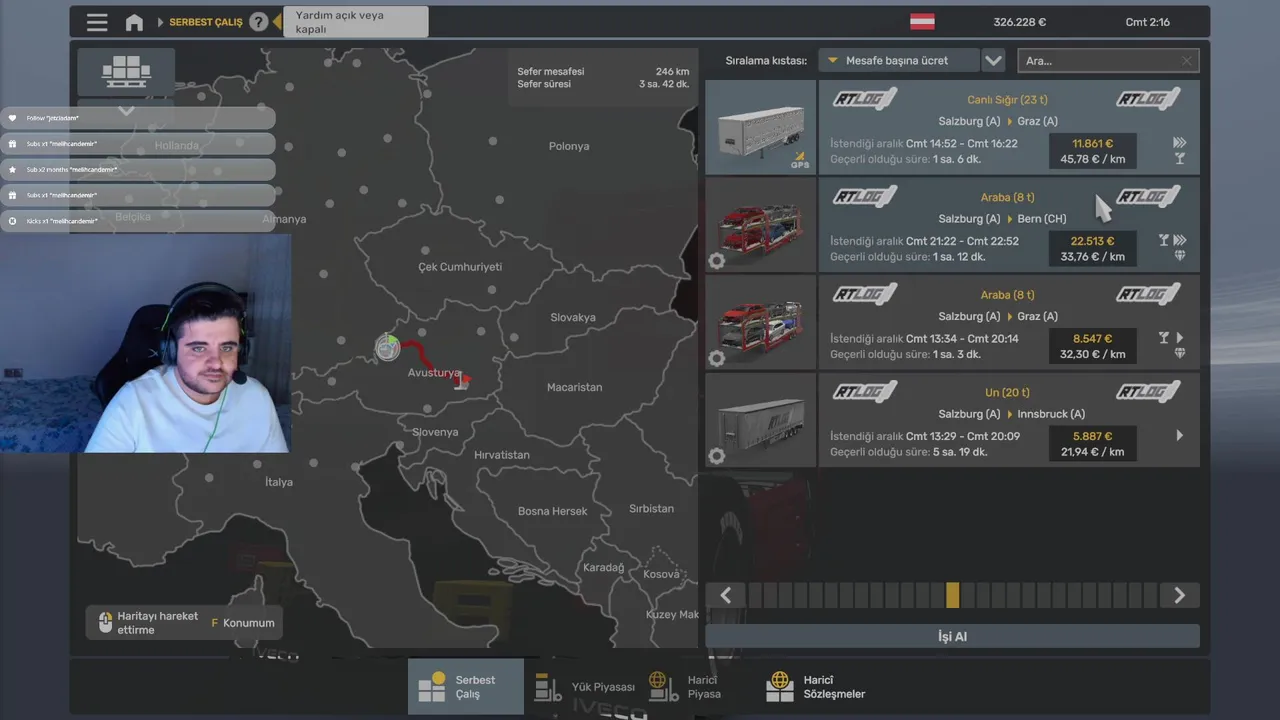Screen dimensions: 1280x720
Task: Select the Un (20 t) job
Action: (x=1009, y=420)
